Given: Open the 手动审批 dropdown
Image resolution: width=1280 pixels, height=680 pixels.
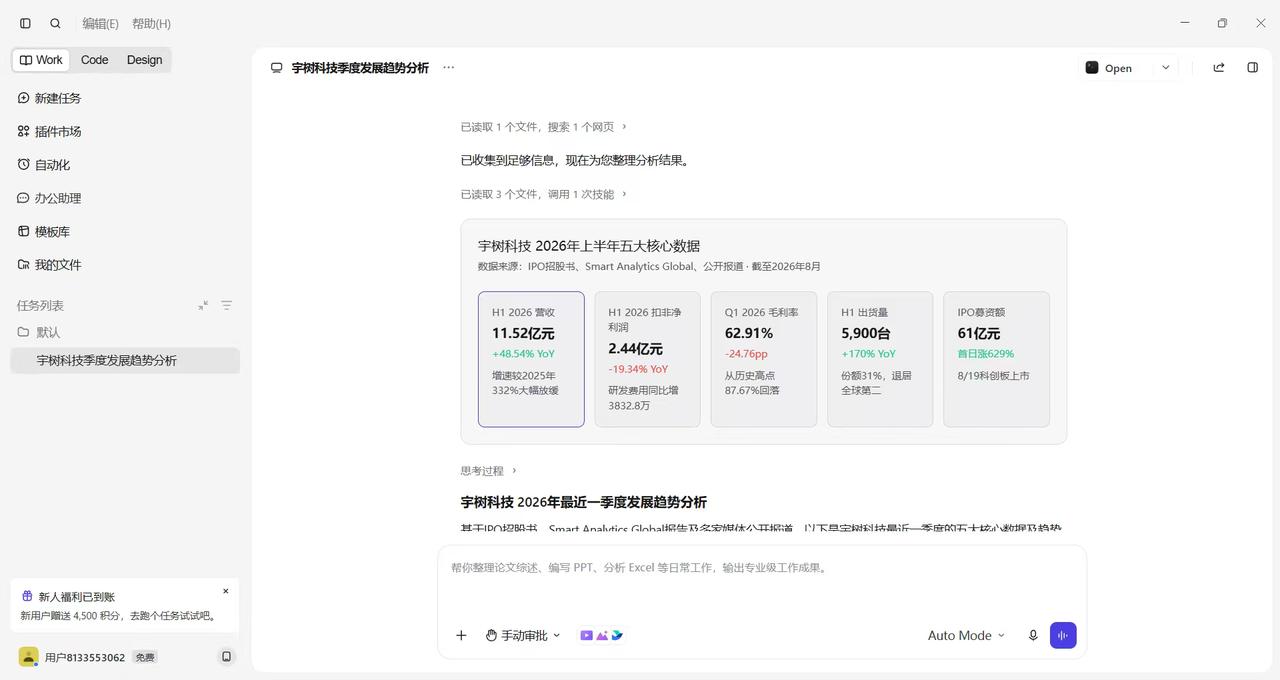Looking at the screenshot, I should pos(523,635).
